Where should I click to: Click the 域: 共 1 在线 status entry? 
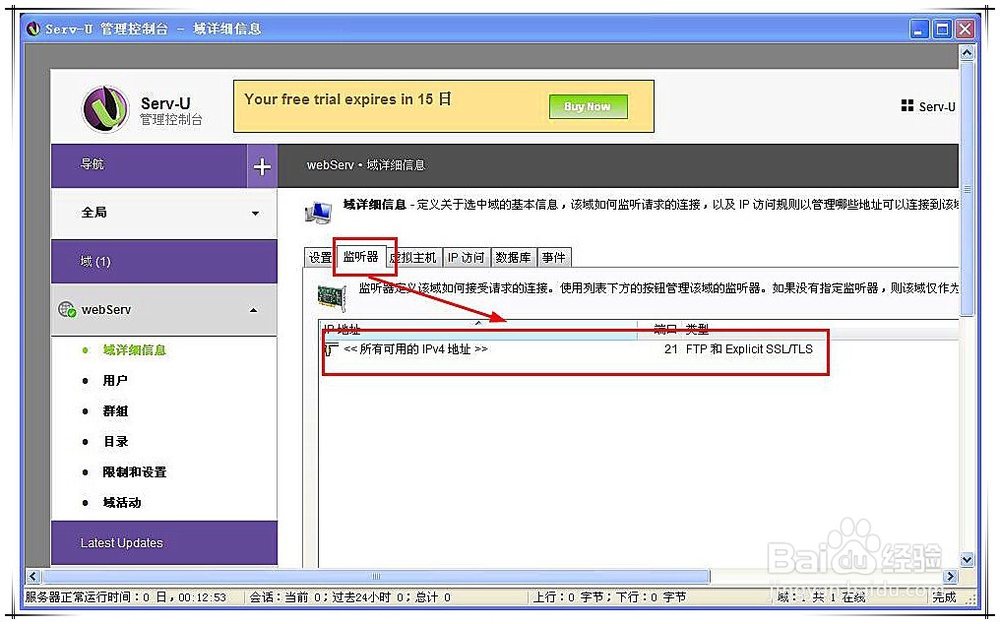click(x=821, y=598)
